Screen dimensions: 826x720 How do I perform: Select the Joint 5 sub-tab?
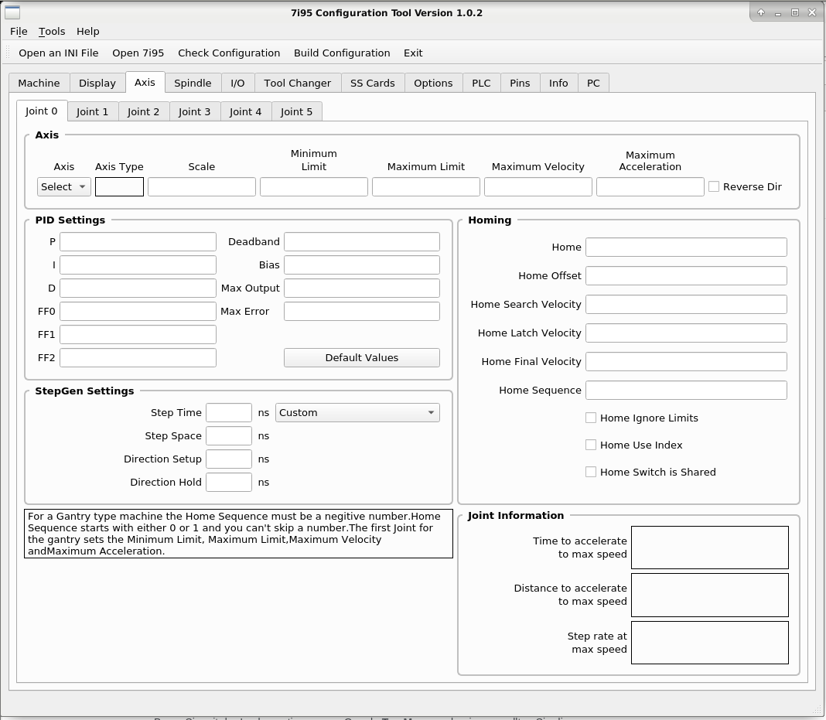tap(297, 112)
